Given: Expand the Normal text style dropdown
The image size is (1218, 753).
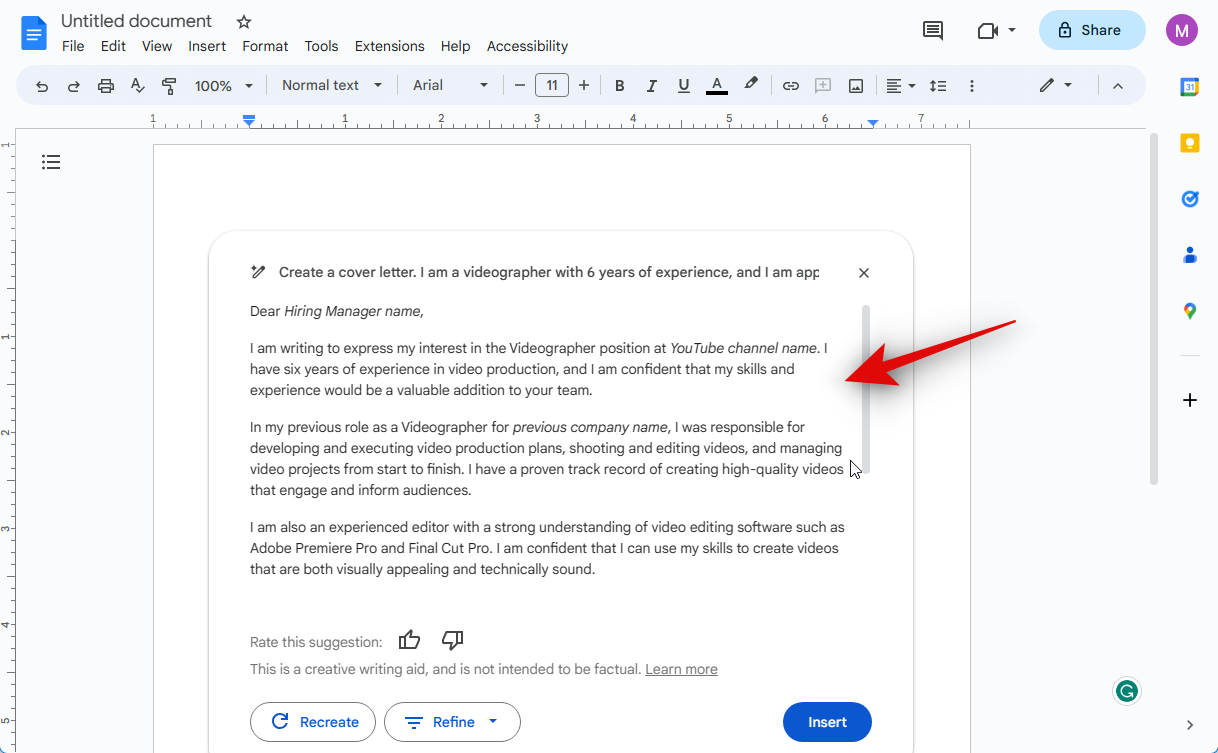Looking at the screenshot, I should [x=332, y=86].
